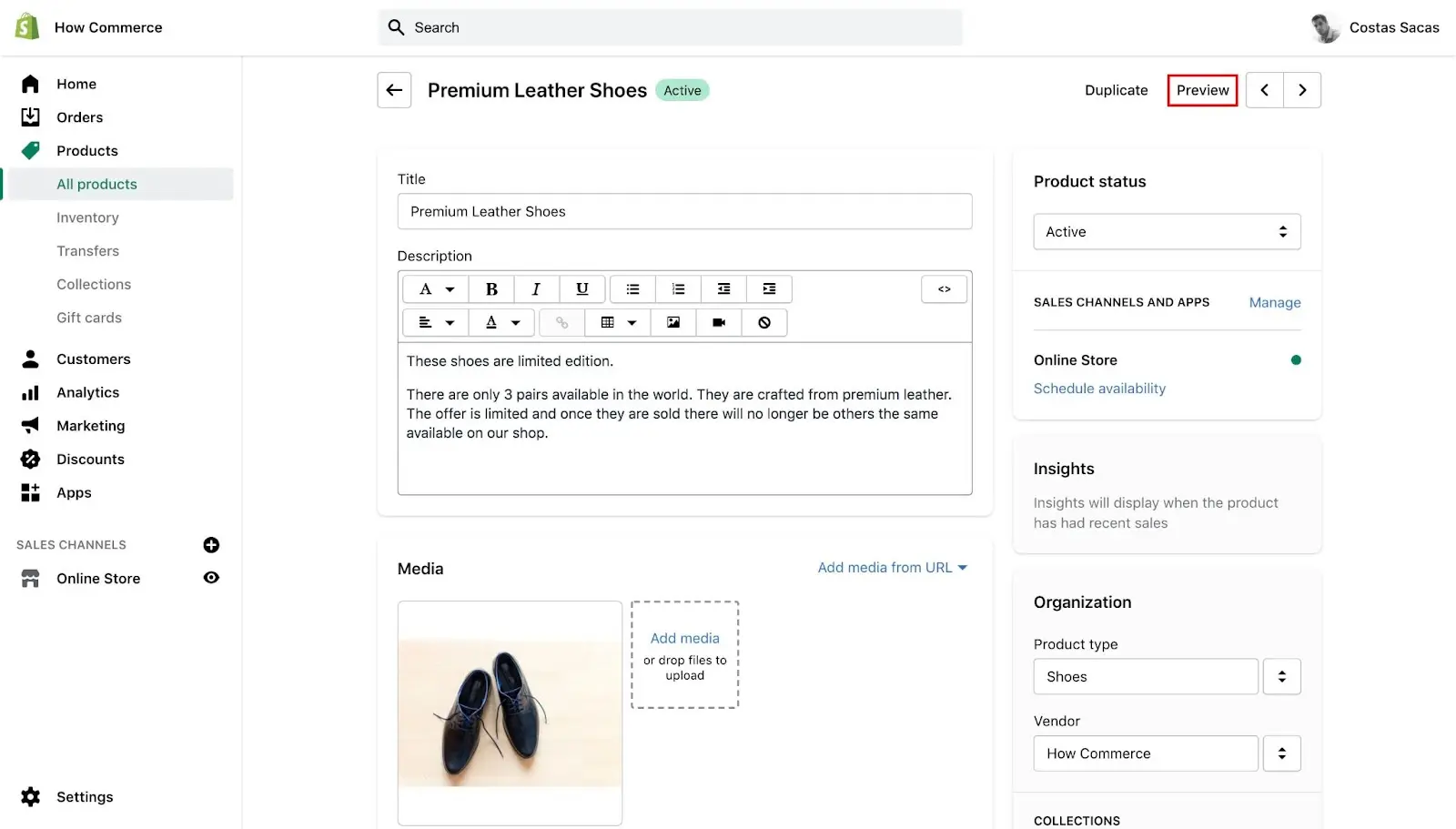This screenshot has width=1456, height=829.
Task: Open the text color dropdown
Action: (x=501, y=323)
